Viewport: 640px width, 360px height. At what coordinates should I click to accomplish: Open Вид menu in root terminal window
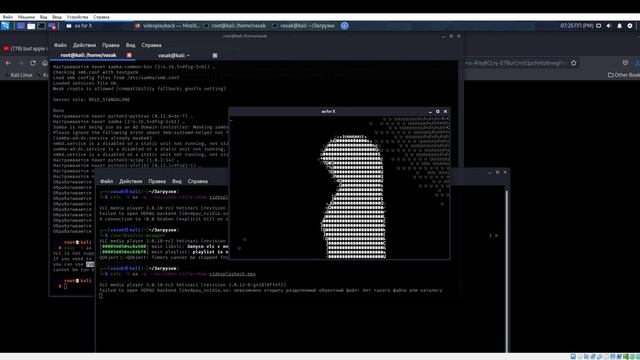click(130, 45)
